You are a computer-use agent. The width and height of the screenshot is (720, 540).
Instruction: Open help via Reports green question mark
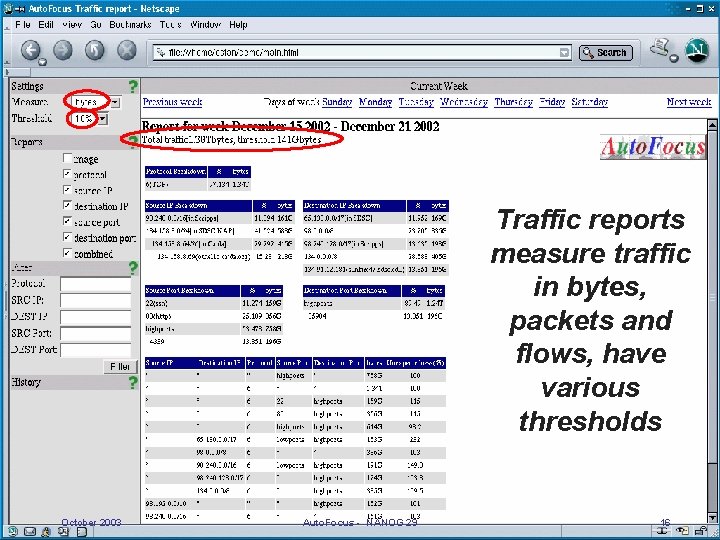pos(133,142)
